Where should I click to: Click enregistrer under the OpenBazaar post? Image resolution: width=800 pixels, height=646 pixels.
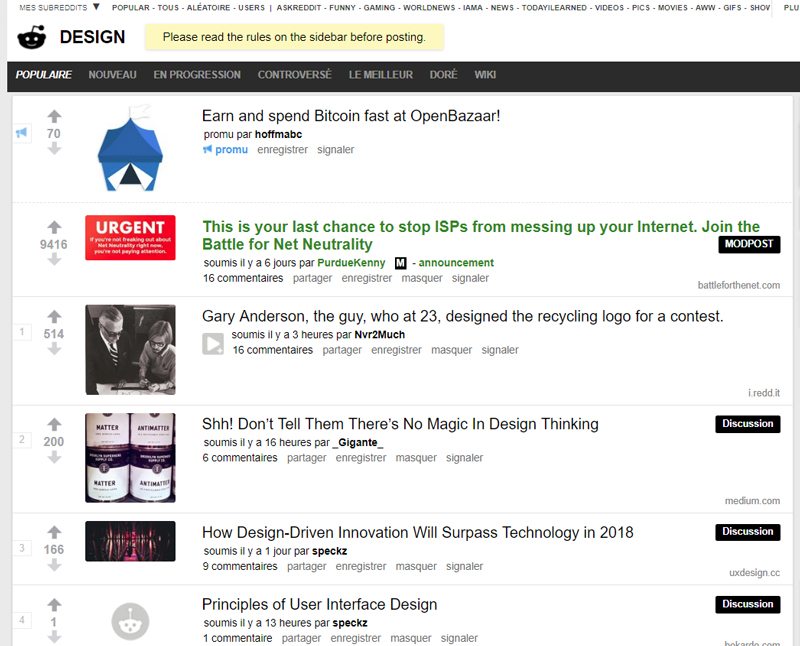point(283,150)
